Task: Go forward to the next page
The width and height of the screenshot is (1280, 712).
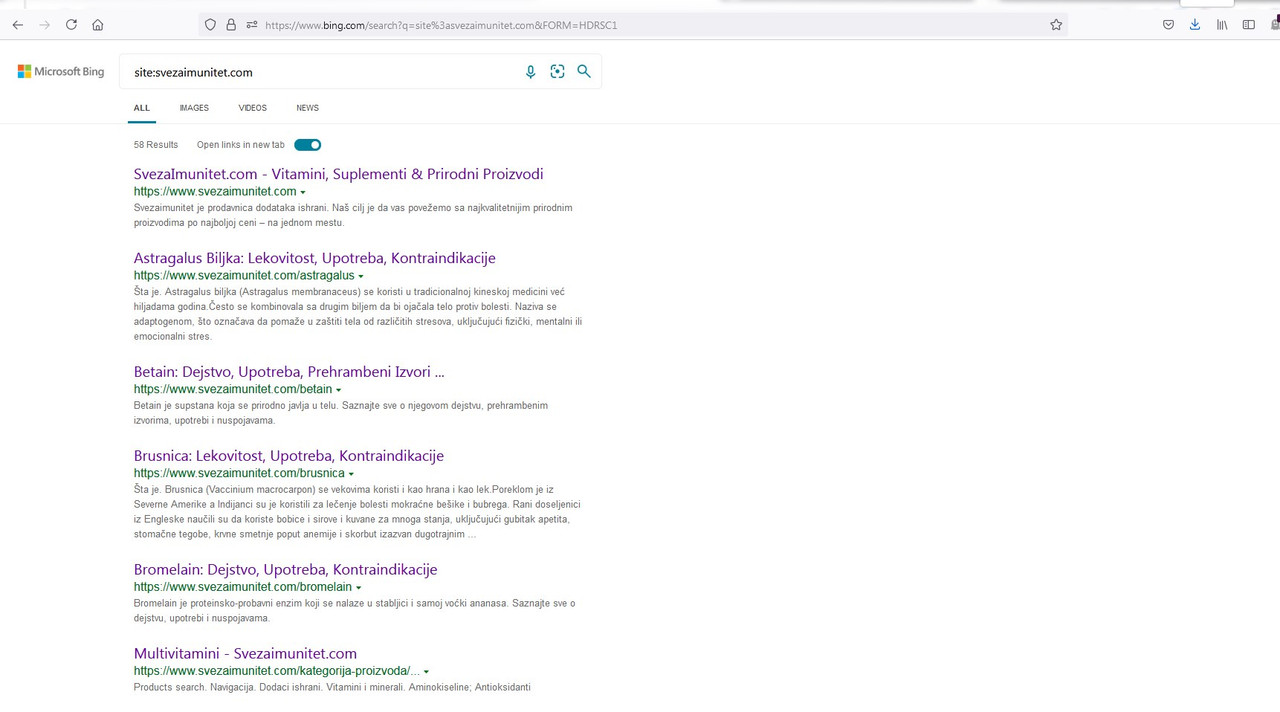Action: click(x=44, y=25)
